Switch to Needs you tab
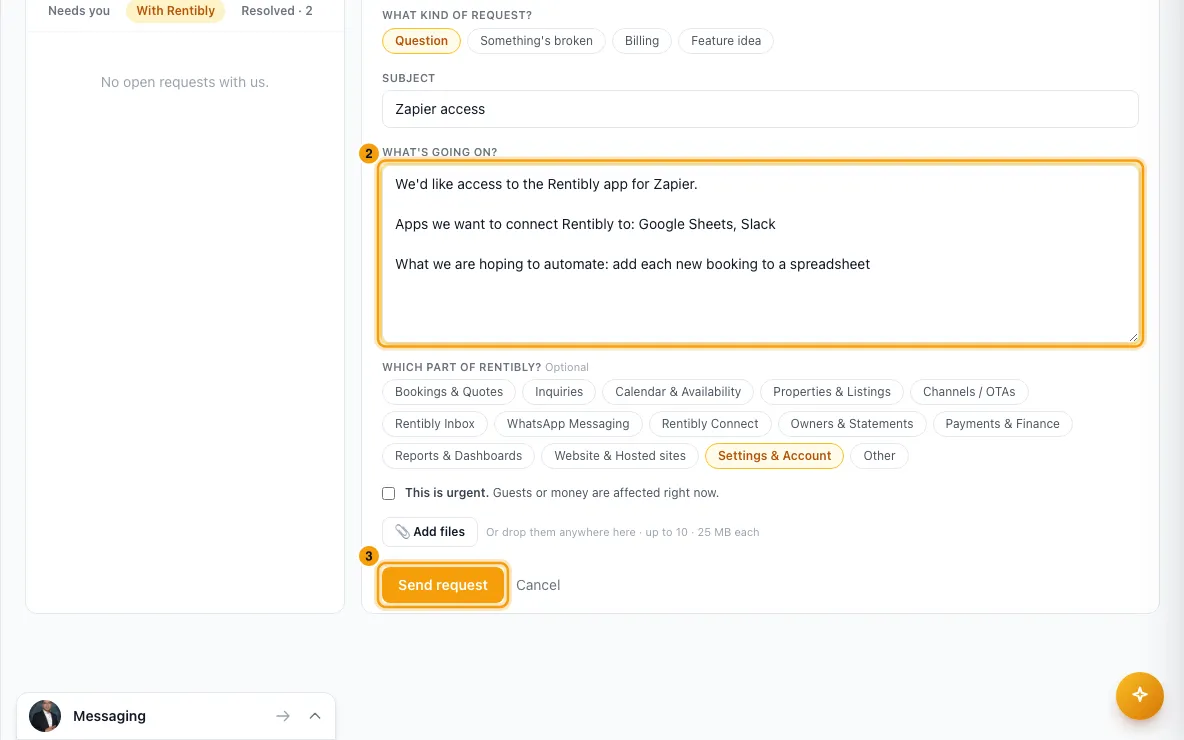This screenshot has height=740, width=1184. [79, 11]
